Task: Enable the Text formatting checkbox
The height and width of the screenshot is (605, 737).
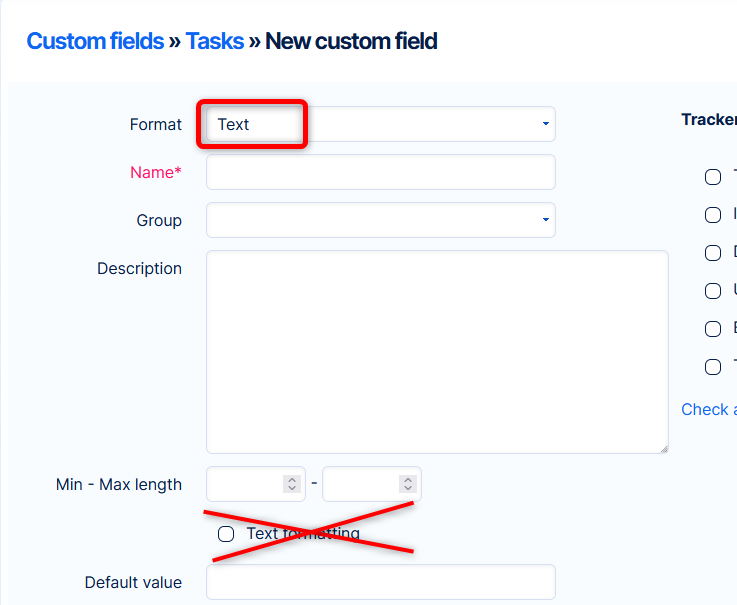Action: click(226, 534)
